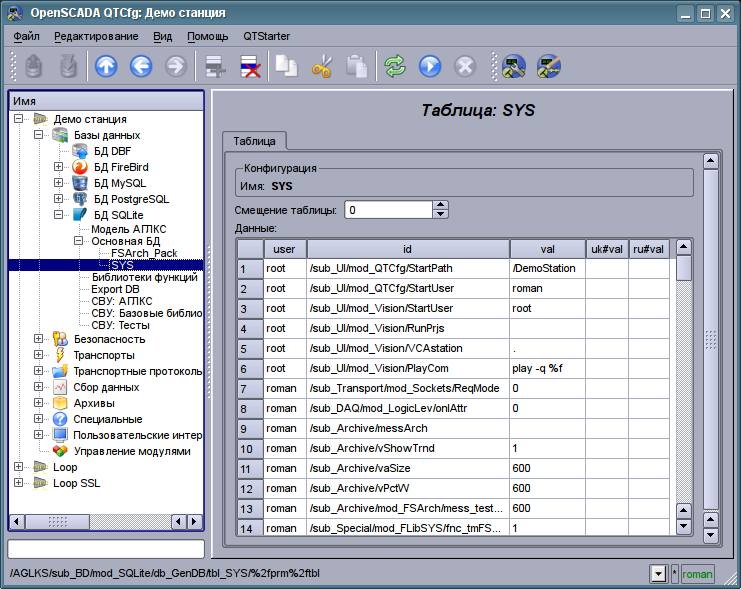Click the /DemoStation value cell
Image resolution: width=741 pixels, height=589 pixels.
coord(547,269)
